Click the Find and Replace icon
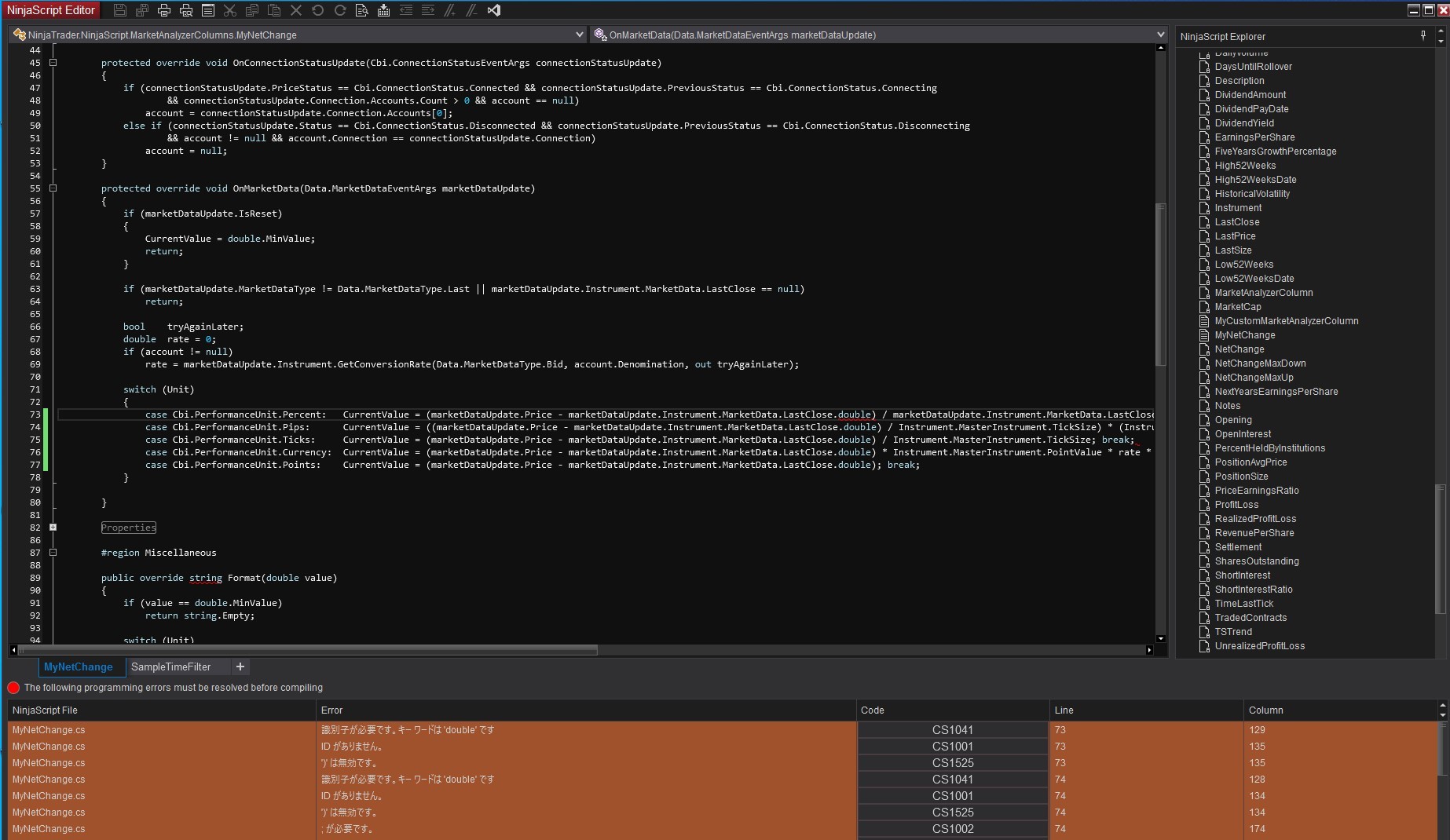 (362, 10)
